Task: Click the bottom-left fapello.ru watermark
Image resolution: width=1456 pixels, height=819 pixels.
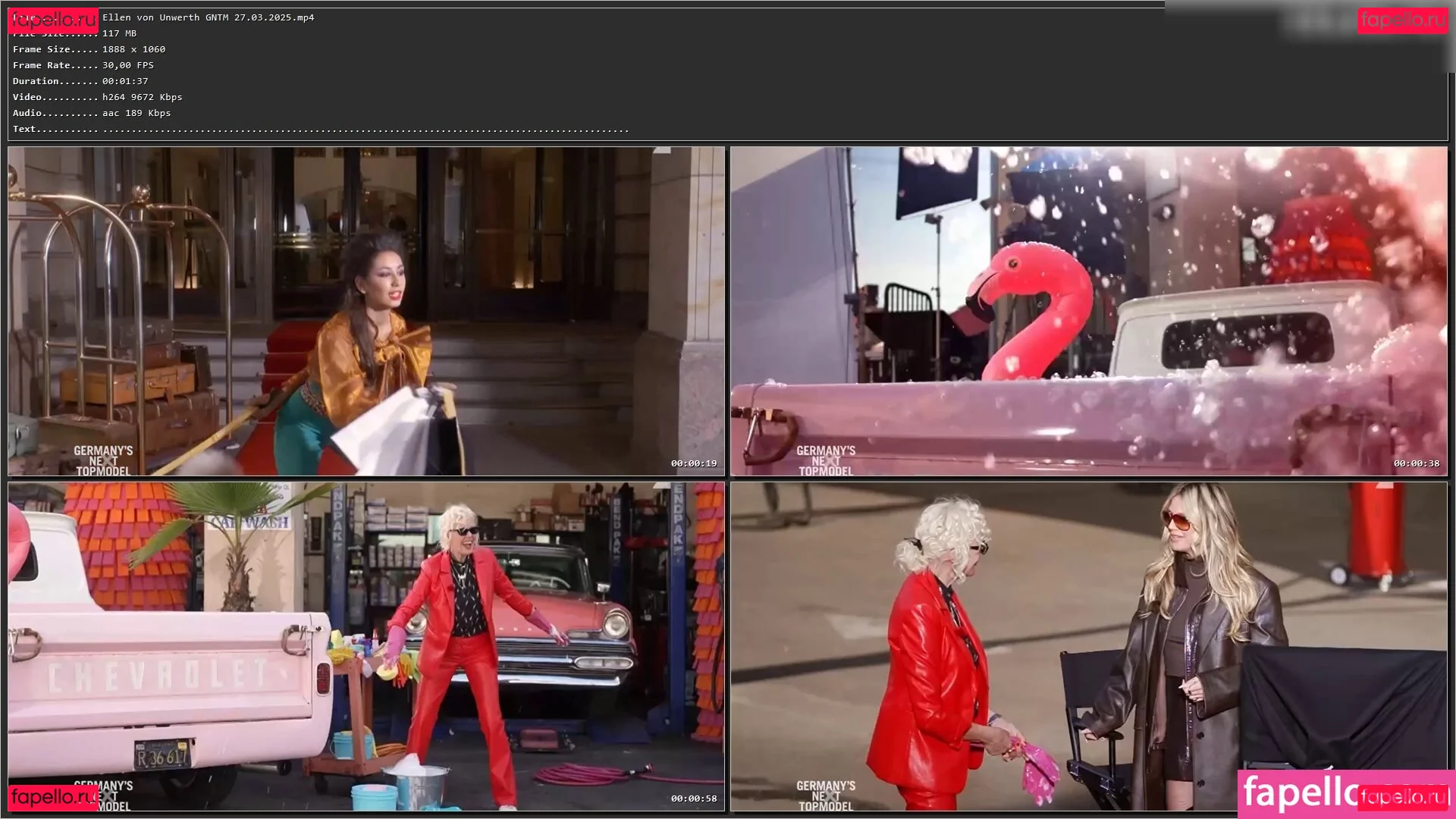Action: [52, 797]
